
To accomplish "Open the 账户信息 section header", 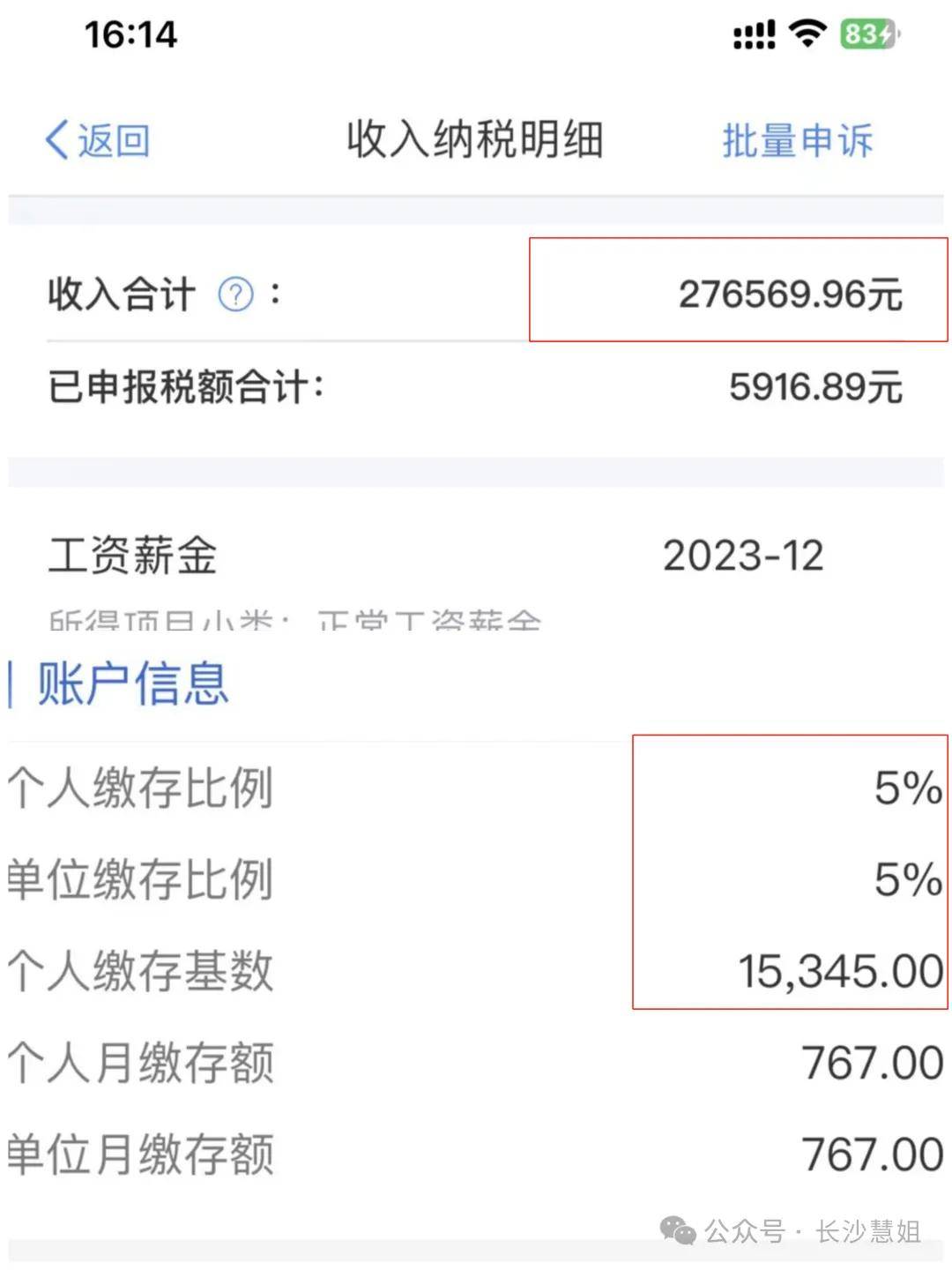I will [132, 684].
